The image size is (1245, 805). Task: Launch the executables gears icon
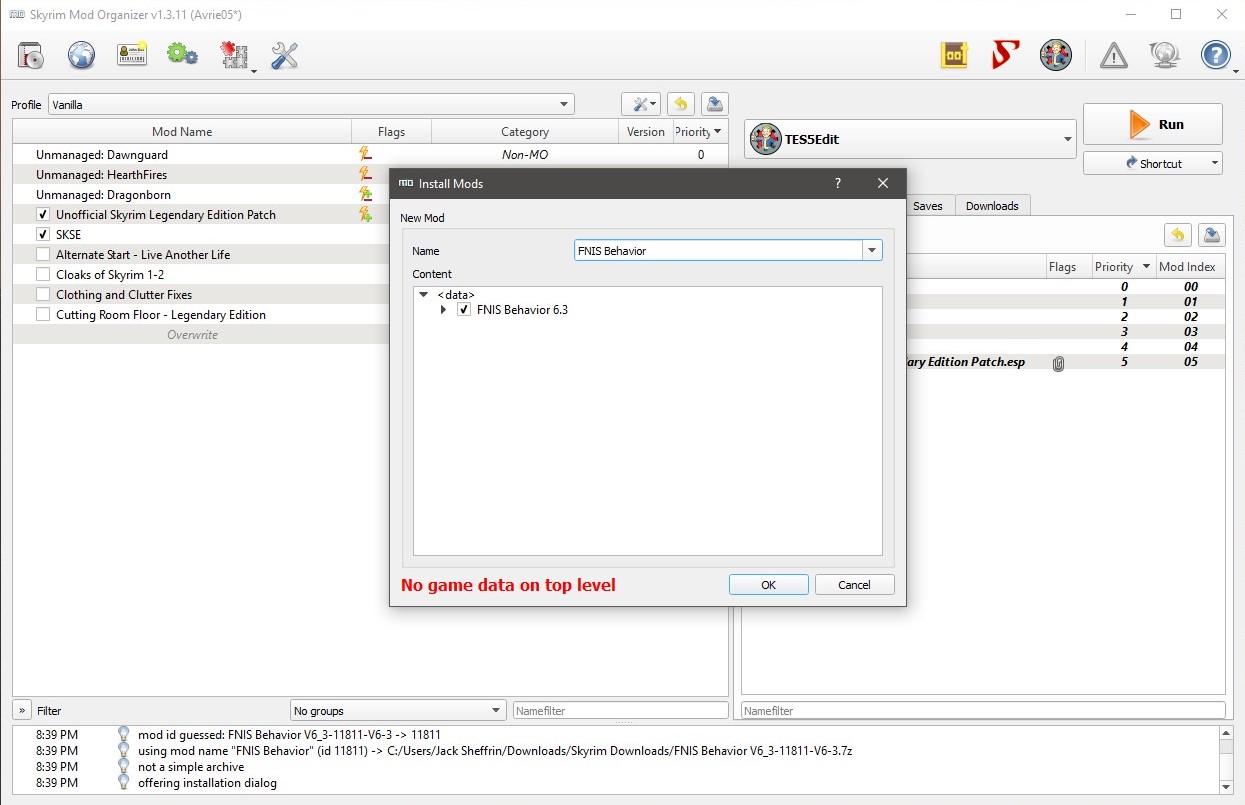pyautogui.click(x=182, y=55)
